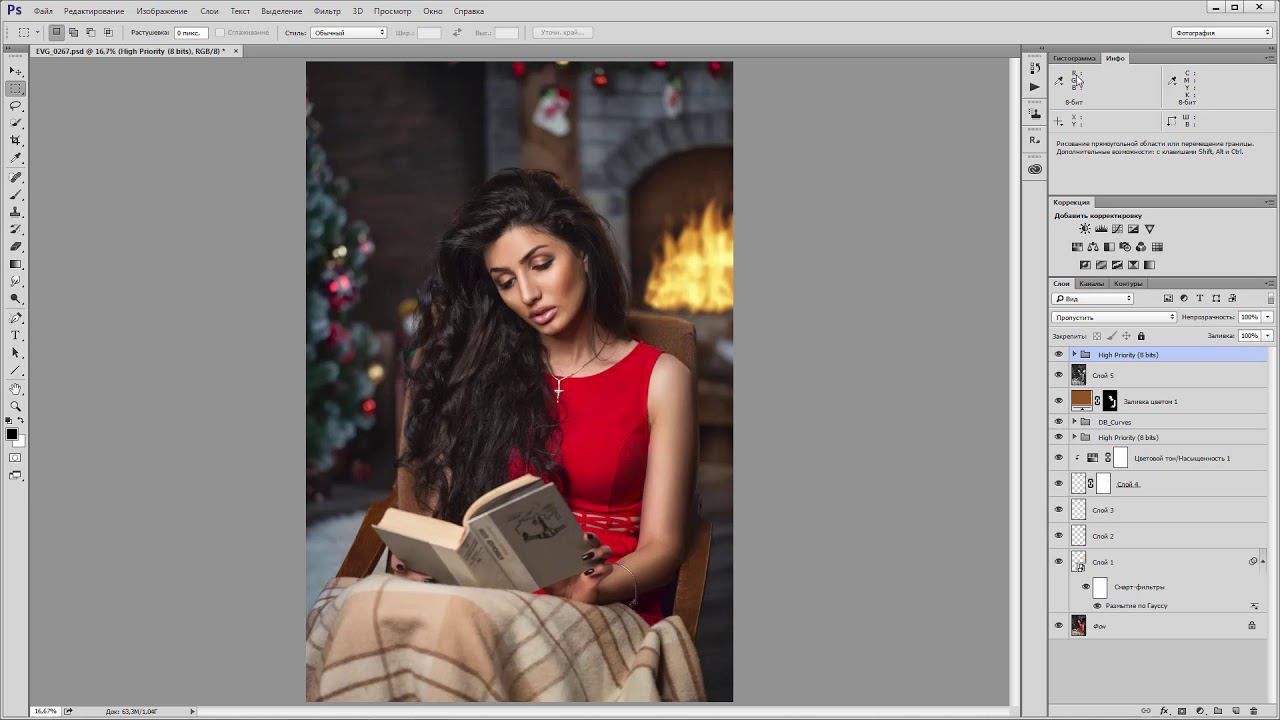The height and width of the screenshot is (720, 1280).
Task: Add layer mask from panel bottom
Action: [x=1182, y=711]
